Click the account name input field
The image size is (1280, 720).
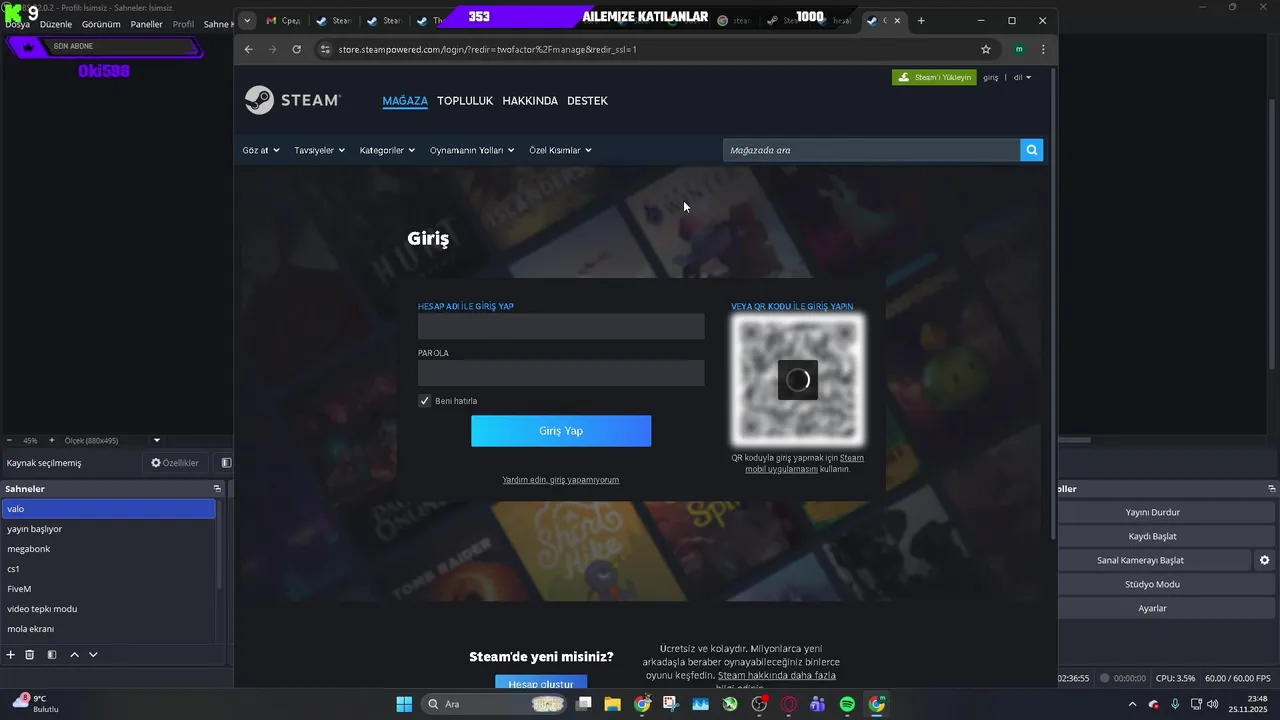[561, 326]
